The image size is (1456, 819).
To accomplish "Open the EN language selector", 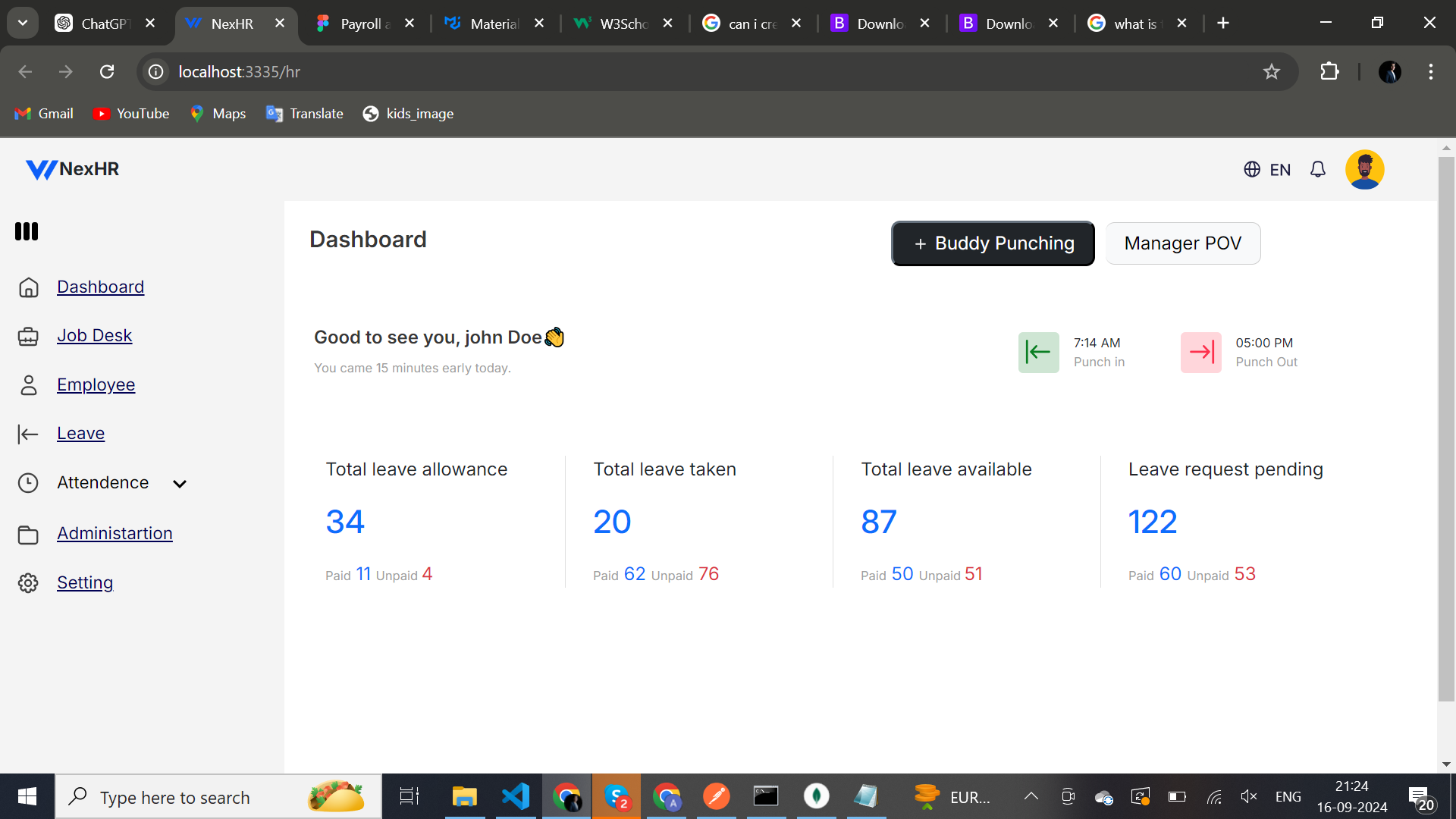I will (x=1267, y=169).
